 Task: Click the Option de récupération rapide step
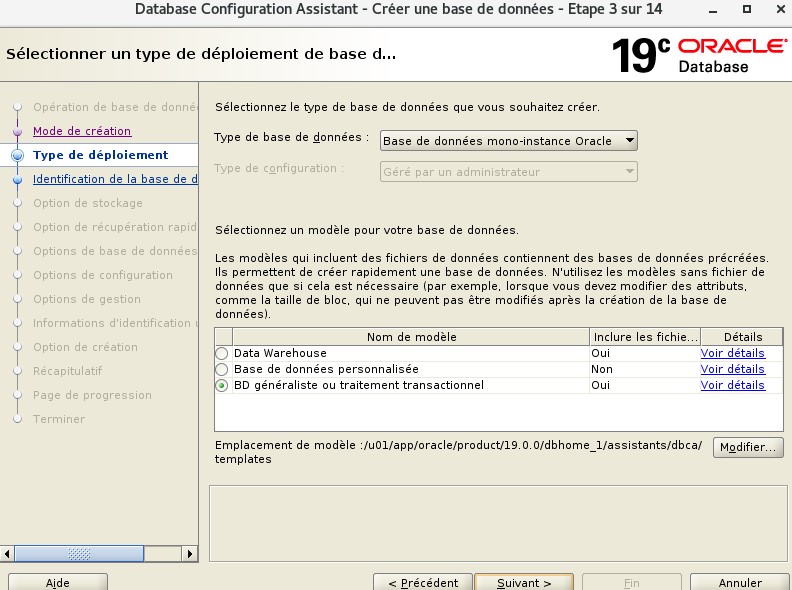tap(115, 227)
